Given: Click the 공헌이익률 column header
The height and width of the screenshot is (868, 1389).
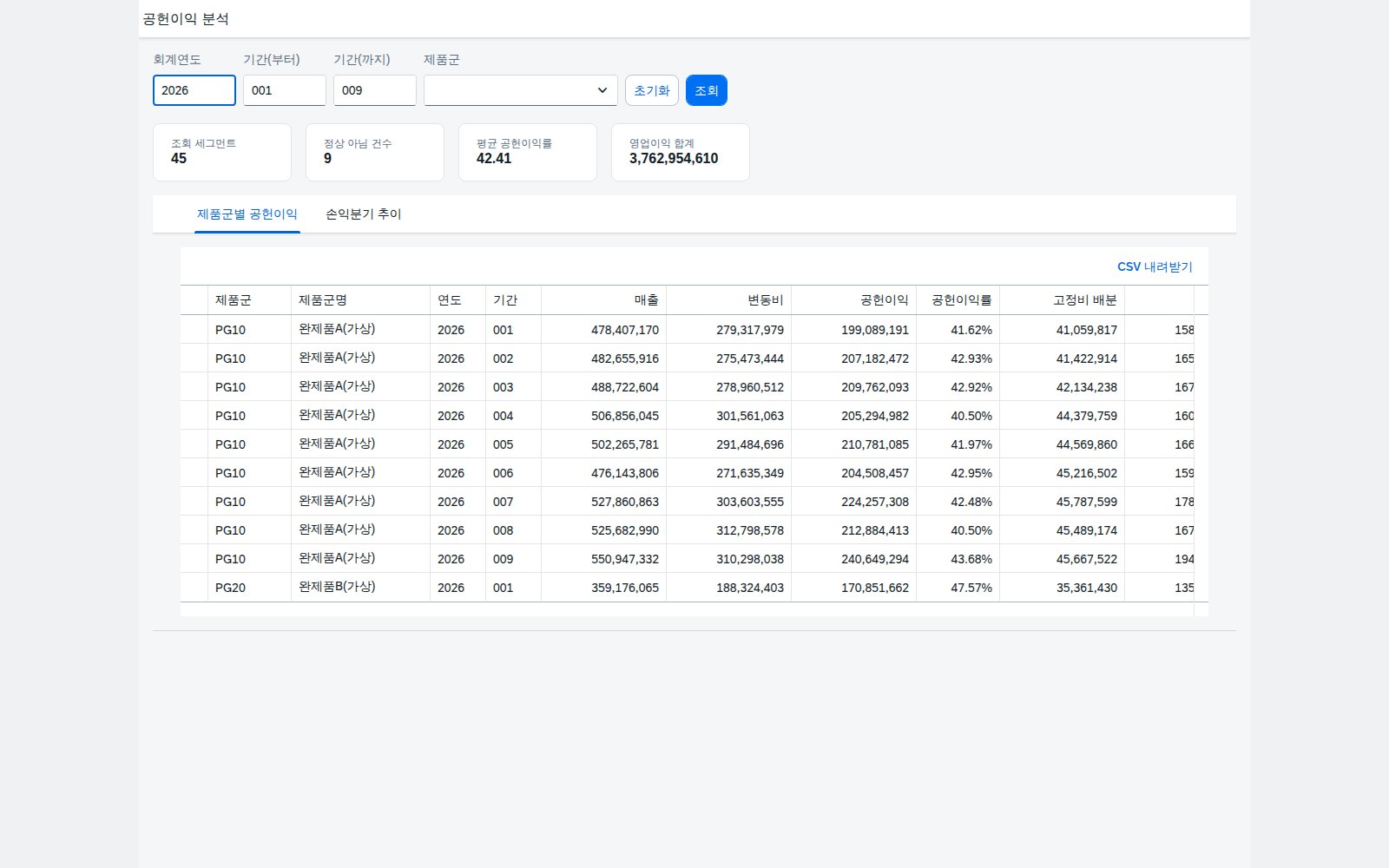Looking at the screenshot, I should (x=958, y=299).
